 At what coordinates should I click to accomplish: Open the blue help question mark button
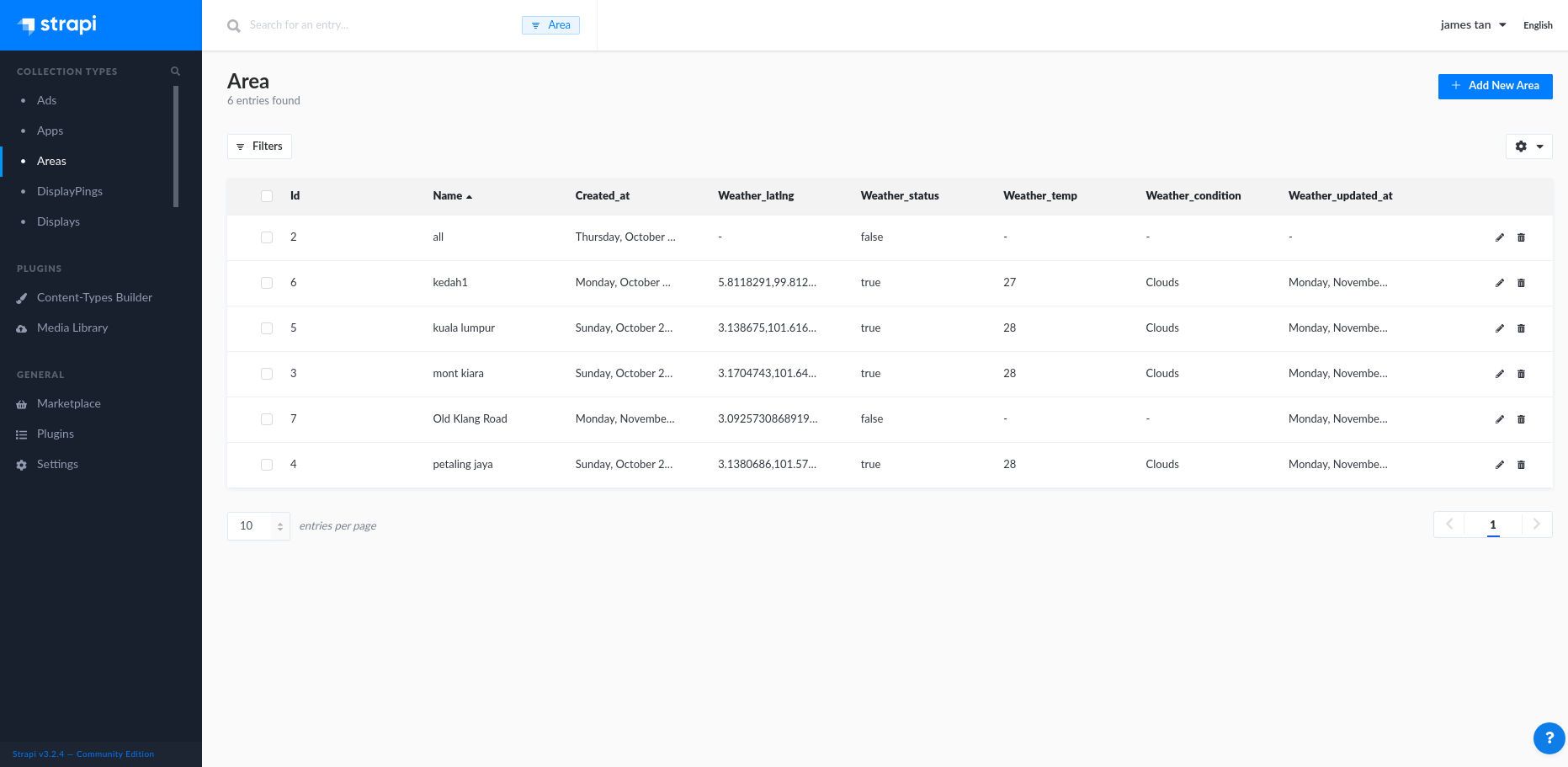click(x=1549, y=738)
